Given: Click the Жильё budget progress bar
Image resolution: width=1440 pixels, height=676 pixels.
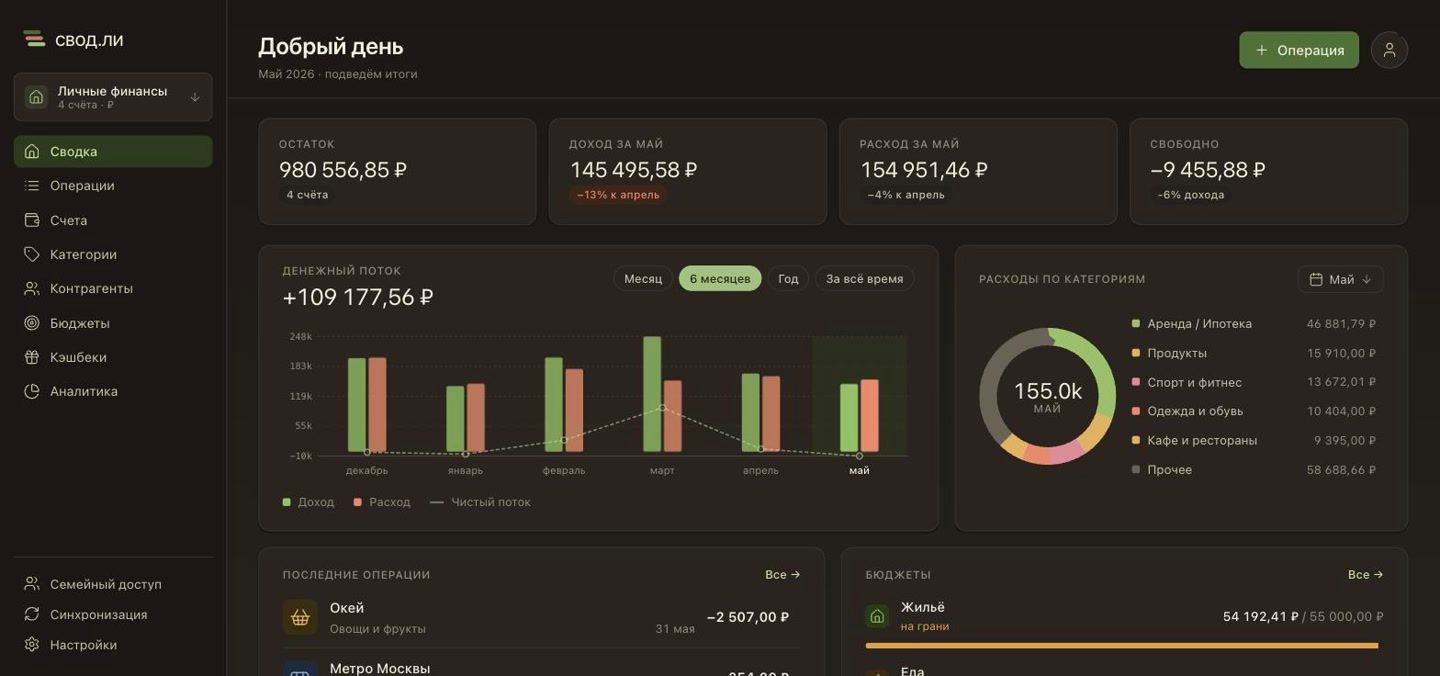Looking at the screenshot, I should 1124,646.
